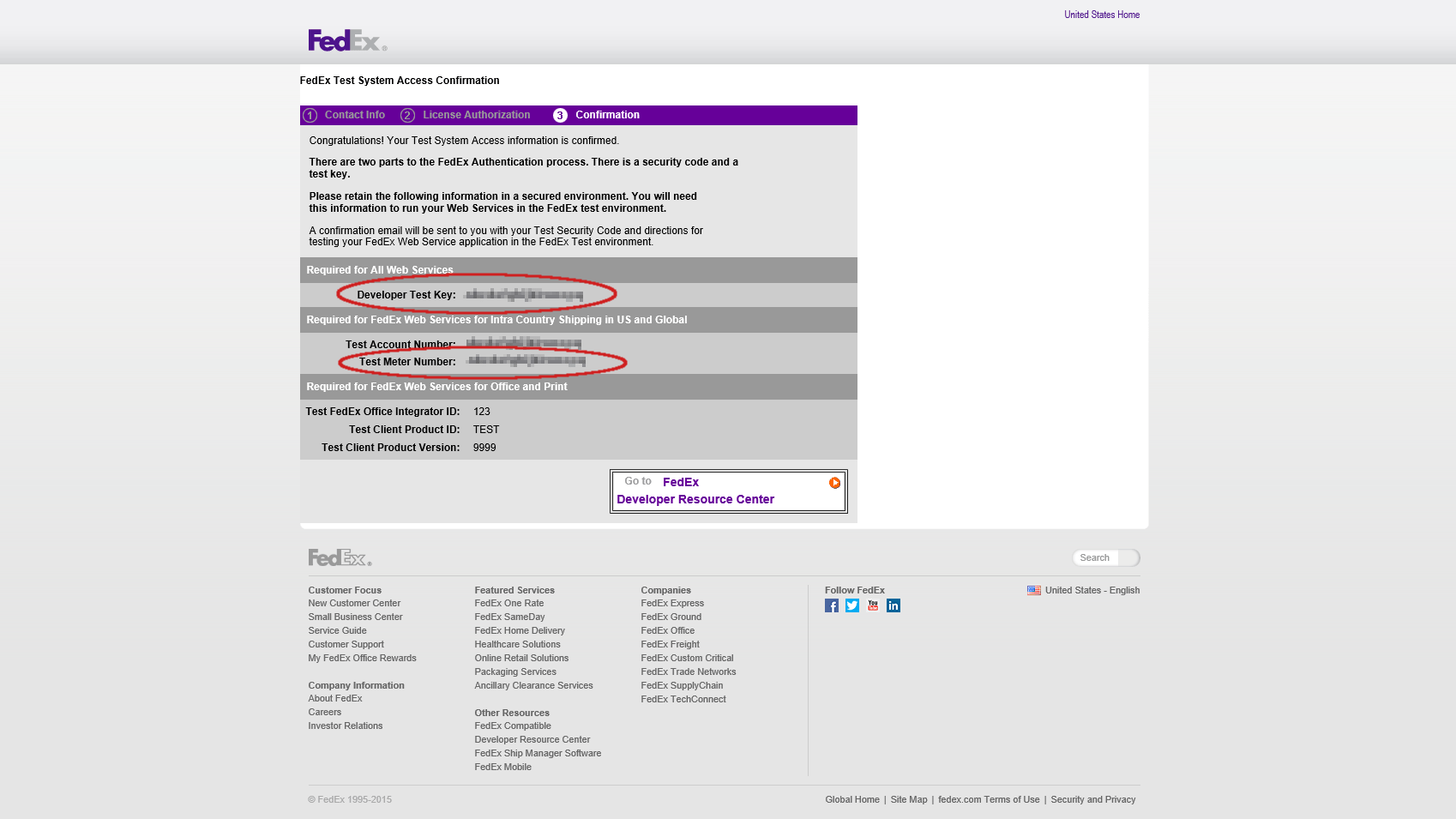Open FedEx Ship Manager Software link
This screenshot has width=1456, height=819.
538,753
